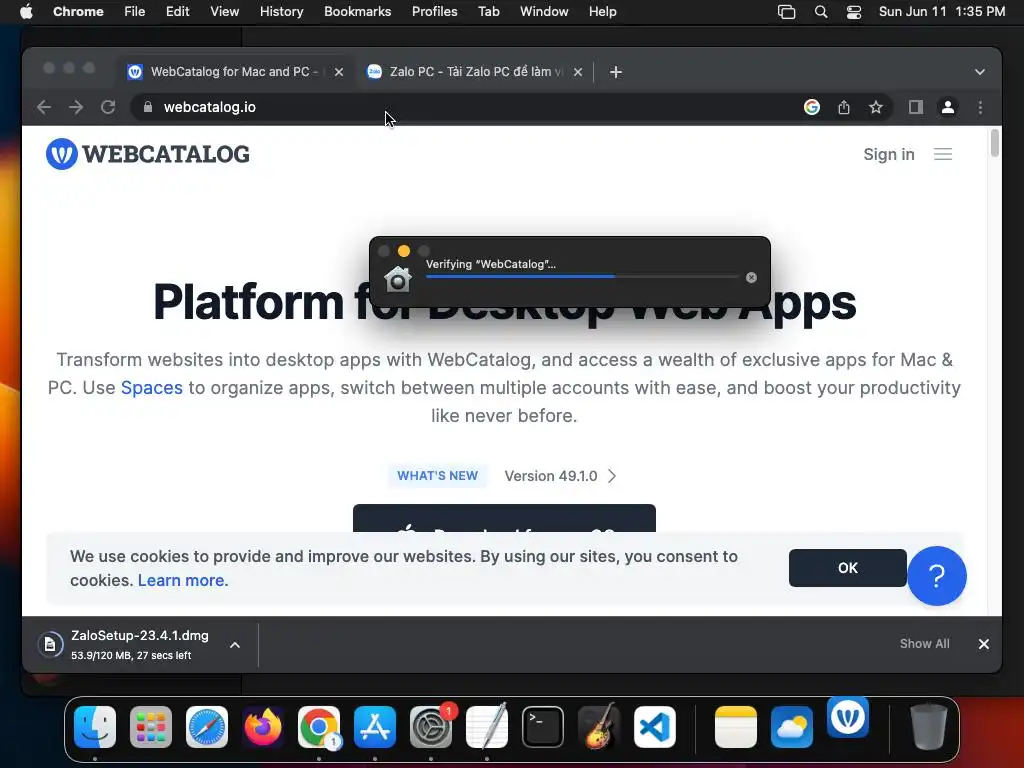Open Notes from the Dock

pos(736,727)
